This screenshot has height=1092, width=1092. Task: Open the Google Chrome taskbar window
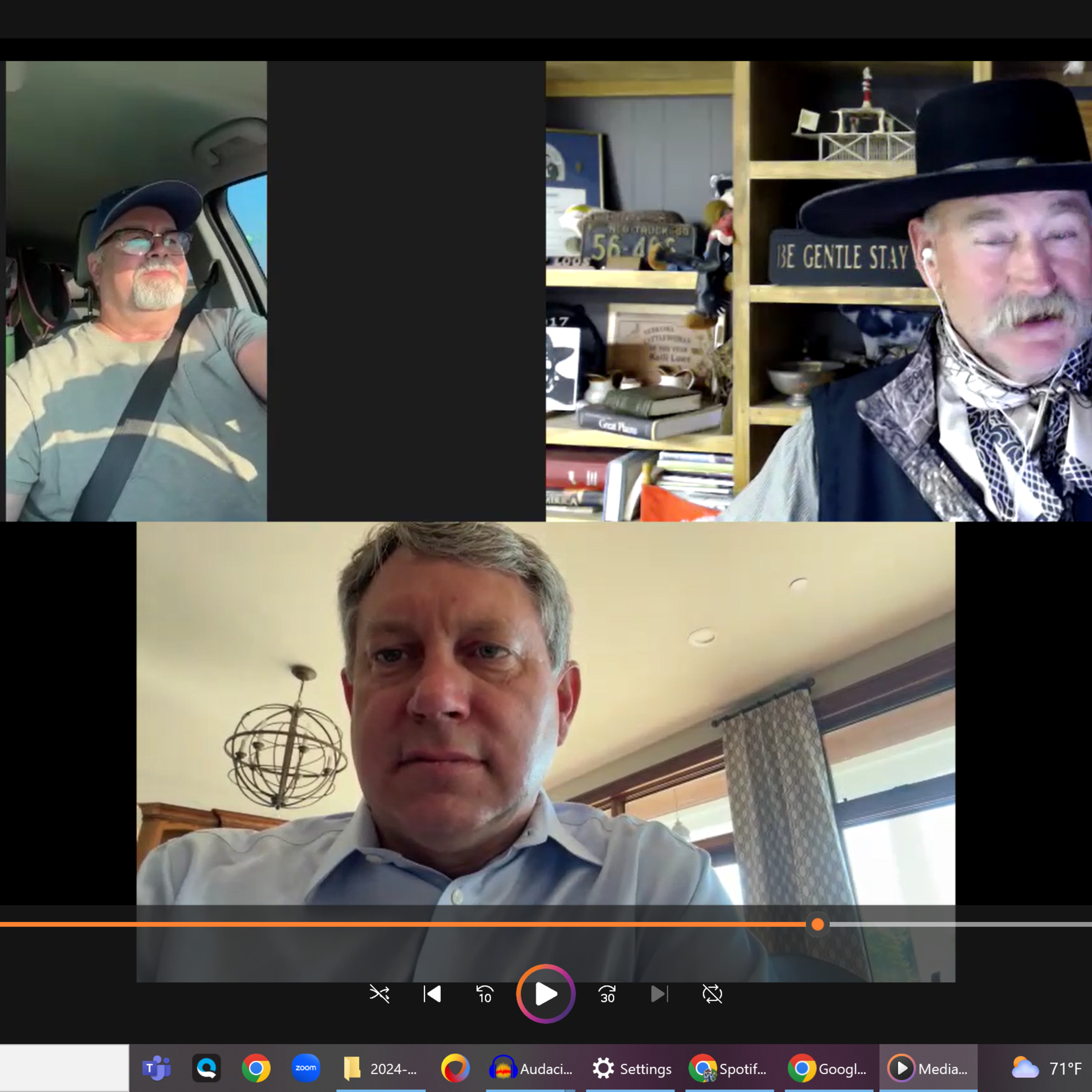(x=827, y=1068)
